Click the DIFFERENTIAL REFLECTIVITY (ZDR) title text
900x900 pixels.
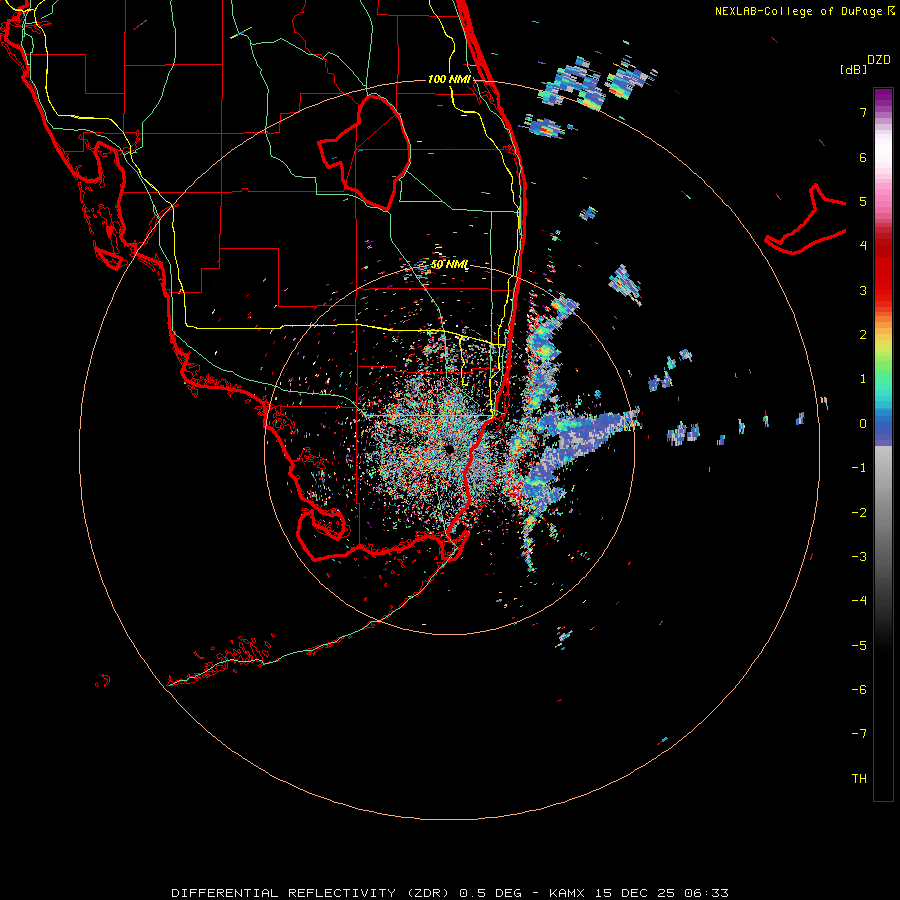[x=312, y=893]
